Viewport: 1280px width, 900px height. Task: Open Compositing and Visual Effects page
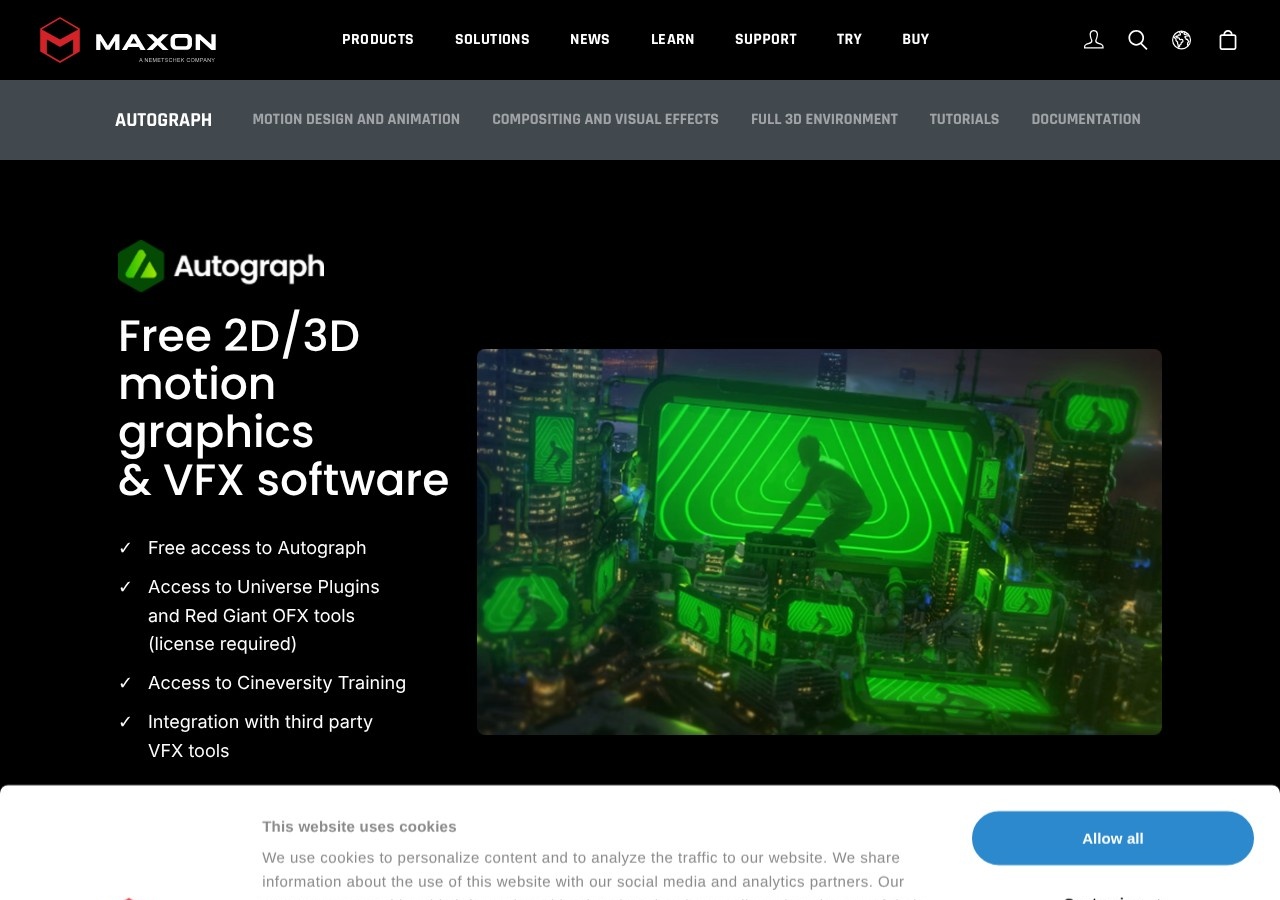point(605,120)
